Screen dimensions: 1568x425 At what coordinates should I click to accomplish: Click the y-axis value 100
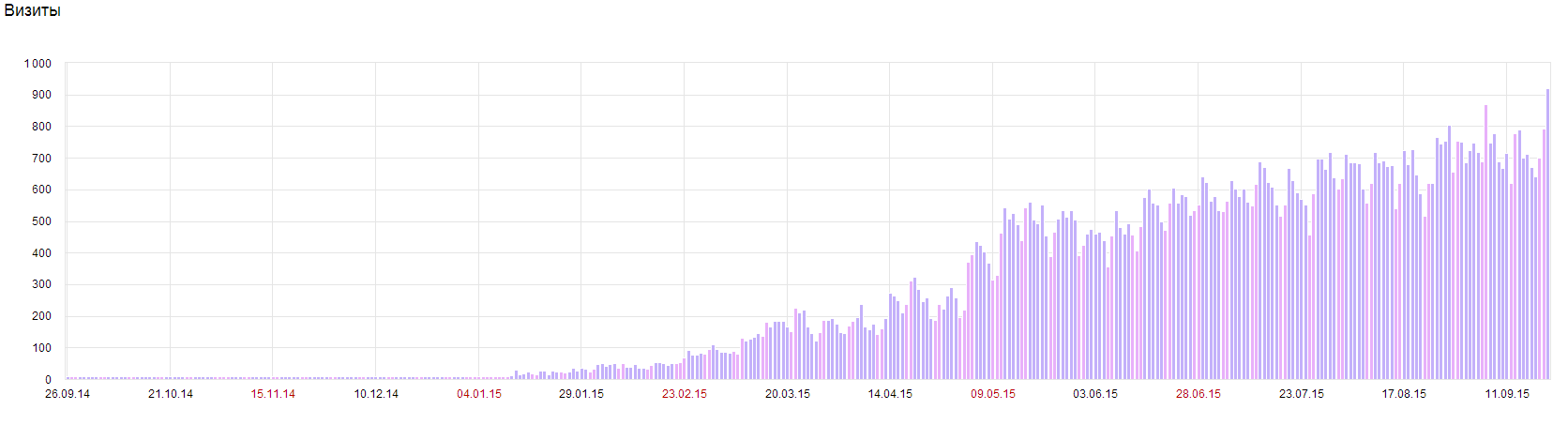[41, 348]
